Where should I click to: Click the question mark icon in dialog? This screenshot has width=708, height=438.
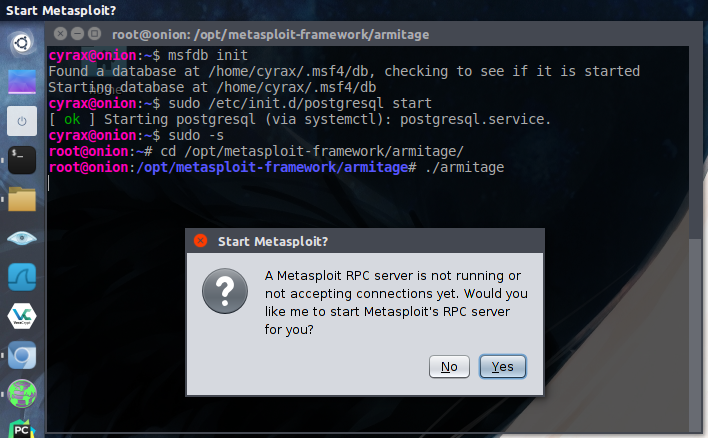224,291
